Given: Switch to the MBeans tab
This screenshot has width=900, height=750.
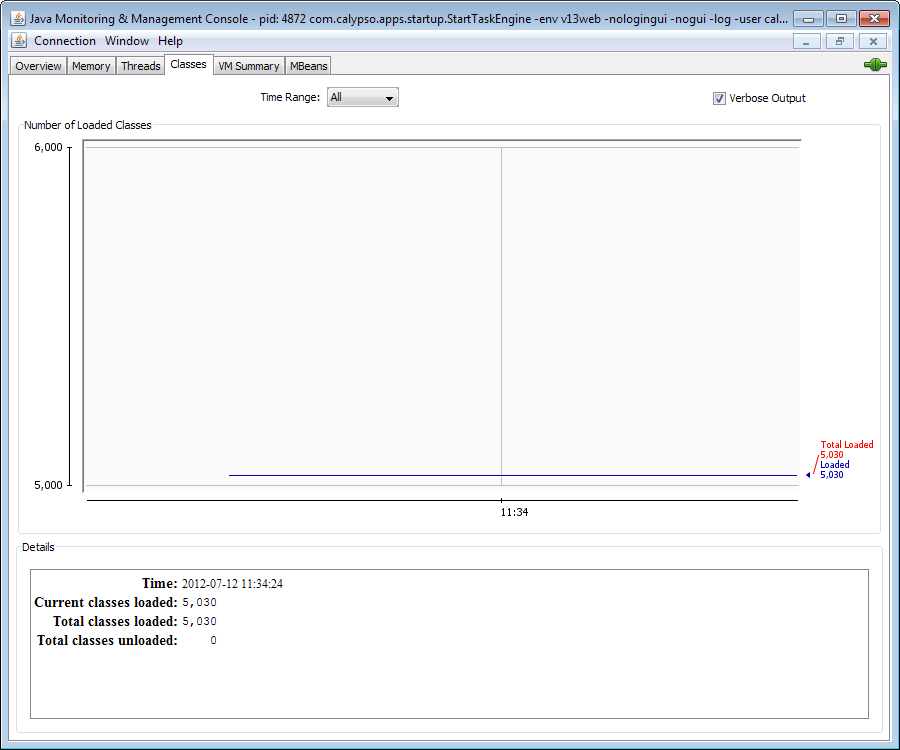Looking at the screenshot, I should [308, 66].
